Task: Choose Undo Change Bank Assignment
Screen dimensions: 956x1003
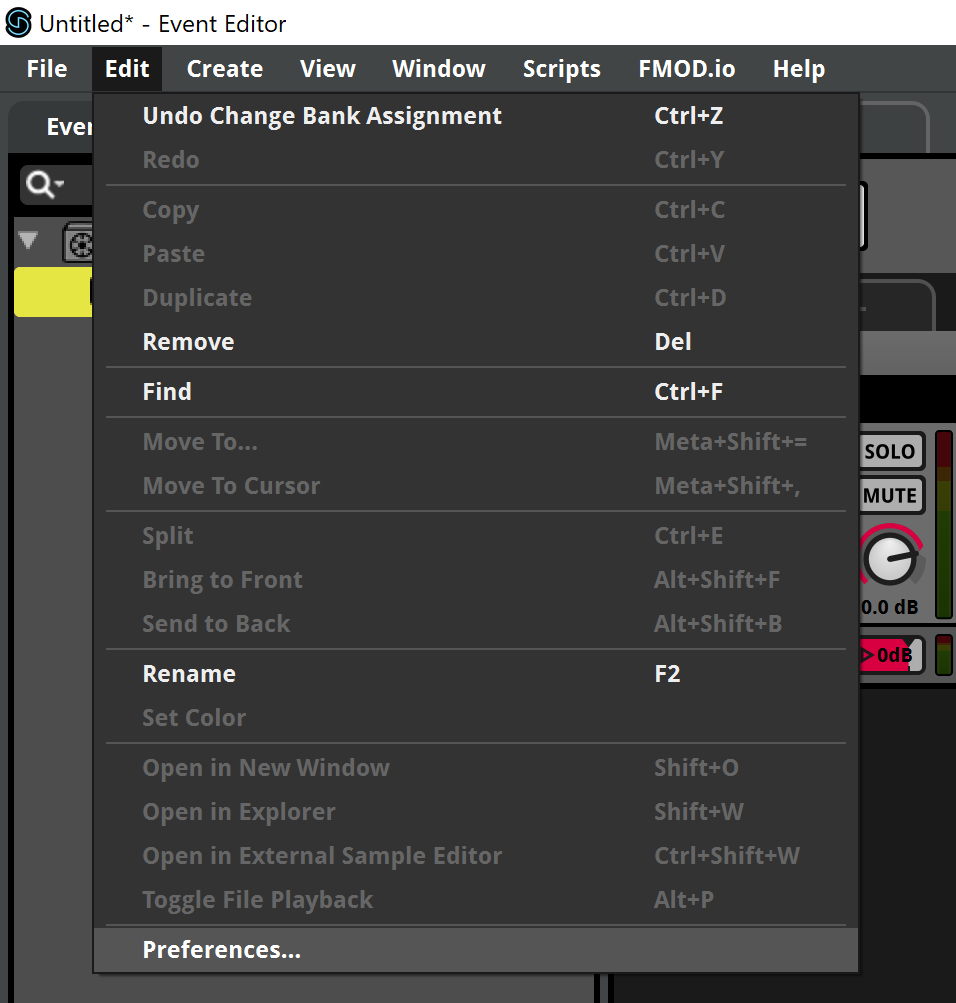Action: point(475,116)
